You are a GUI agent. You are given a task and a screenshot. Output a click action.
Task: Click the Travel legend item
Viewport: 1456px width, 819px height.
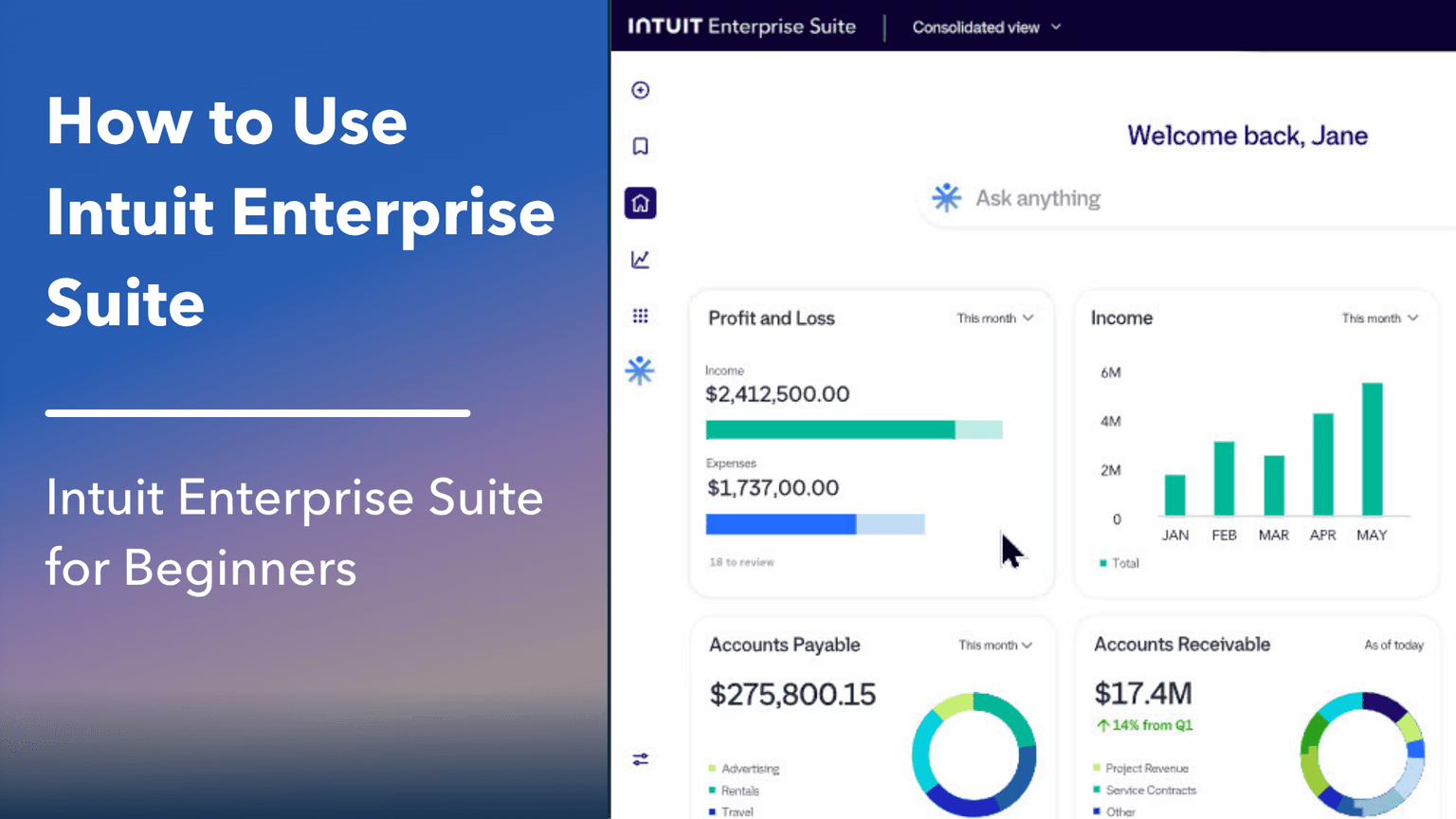(x=731, y=811)
